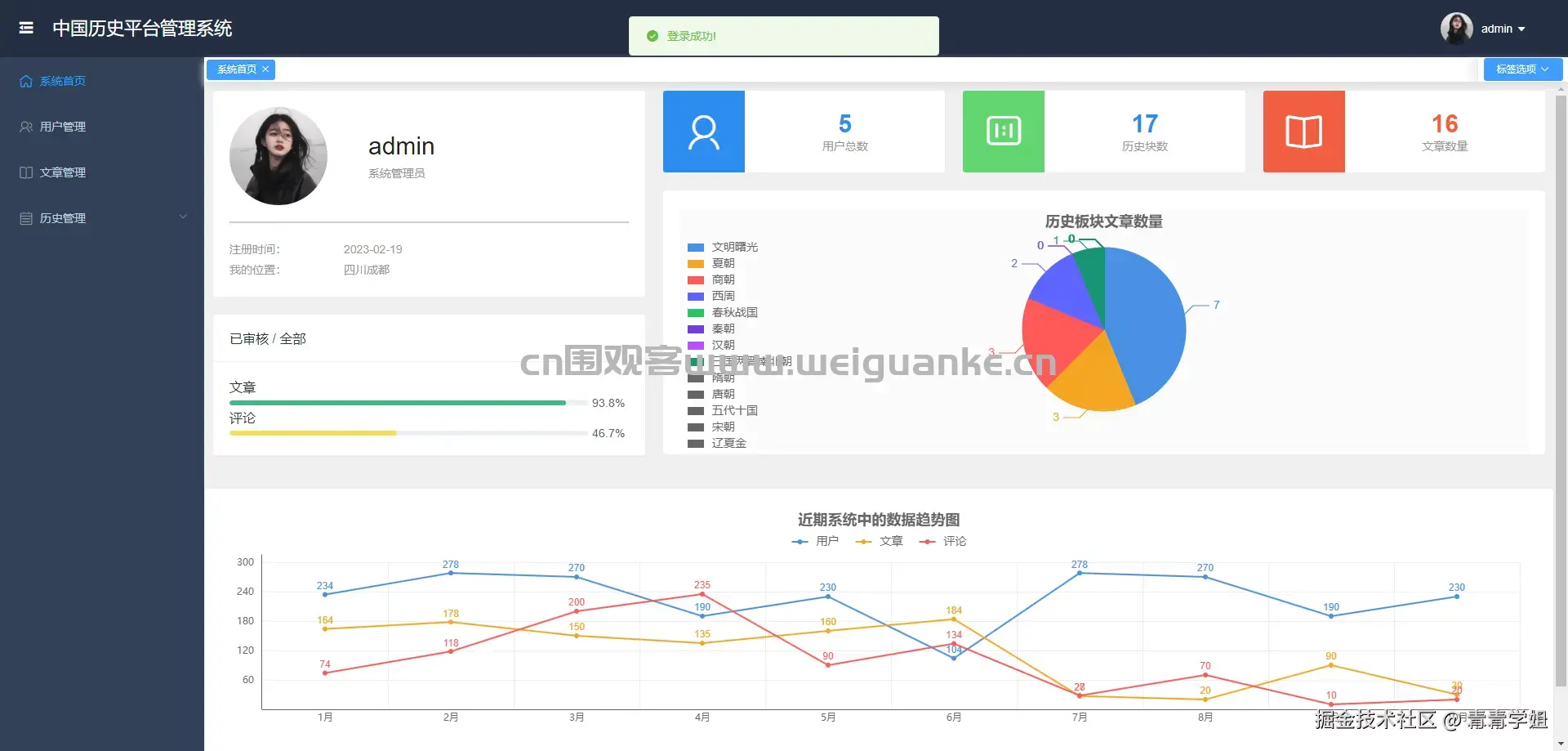Screen dimensions: 1568x751
Task: Click the 已审核 / 全部 card header
Action: 268,338
